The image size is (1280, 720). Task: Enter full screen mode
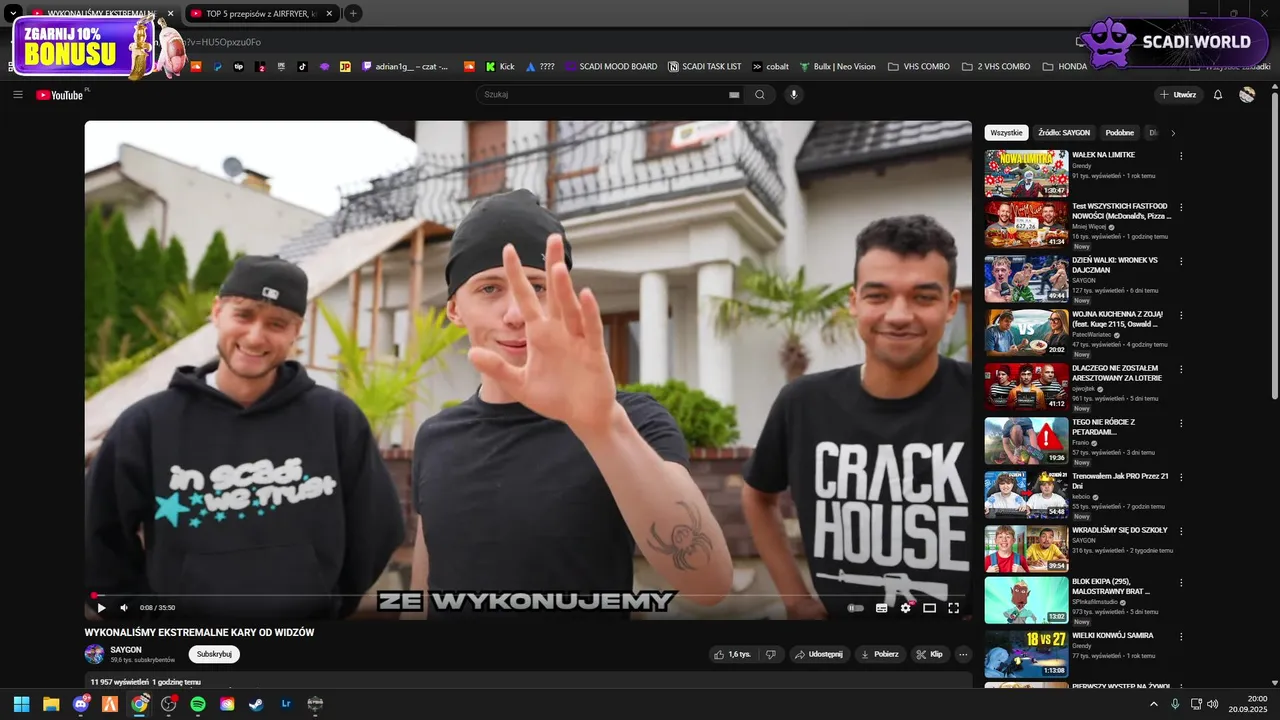click(953, 607)
